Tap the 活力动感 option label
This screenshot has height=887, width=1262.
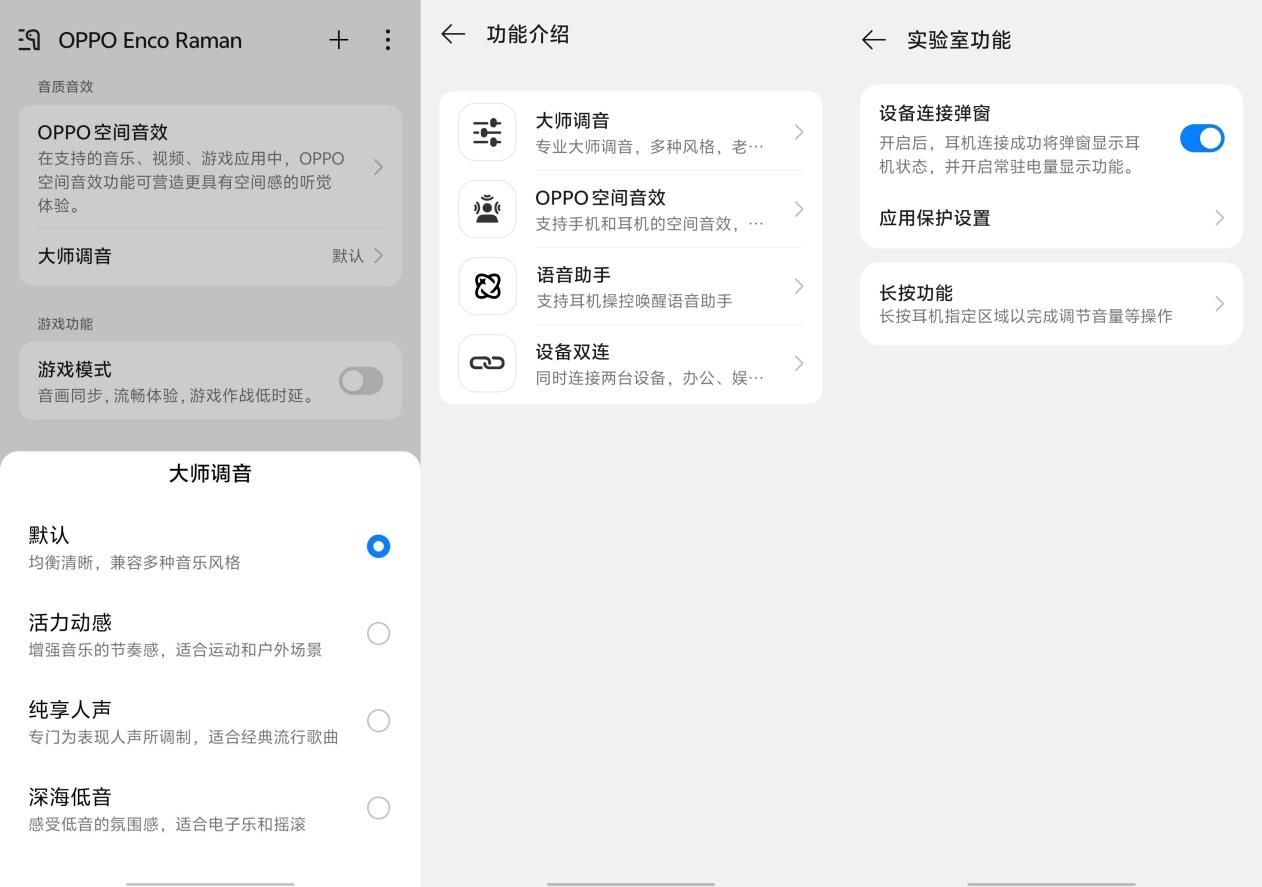click(x=70, y=623)
